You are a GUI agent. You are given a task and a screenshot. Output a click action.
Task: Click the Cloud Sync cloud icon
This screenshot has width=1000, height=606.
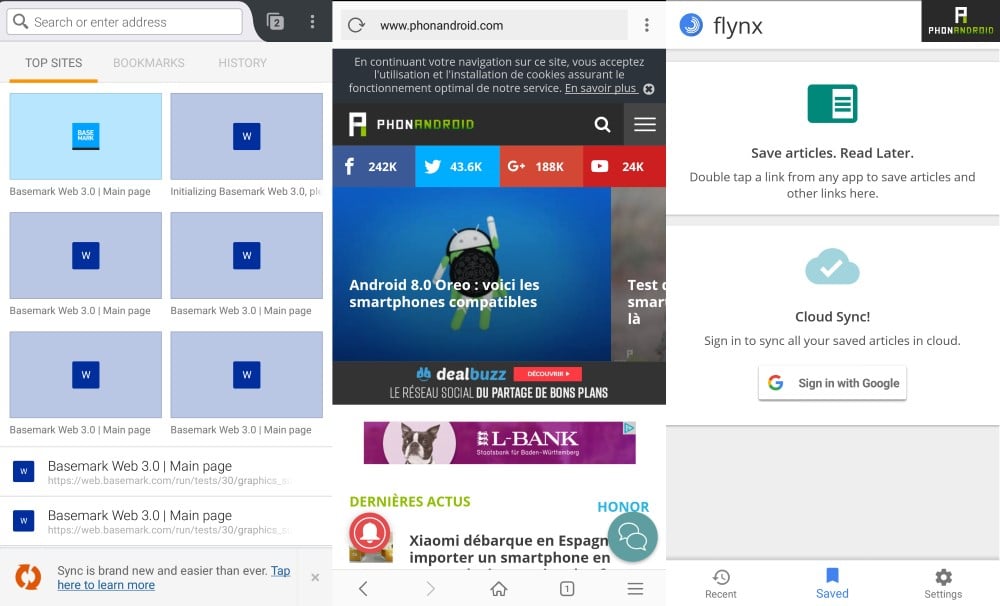[832, 267]
